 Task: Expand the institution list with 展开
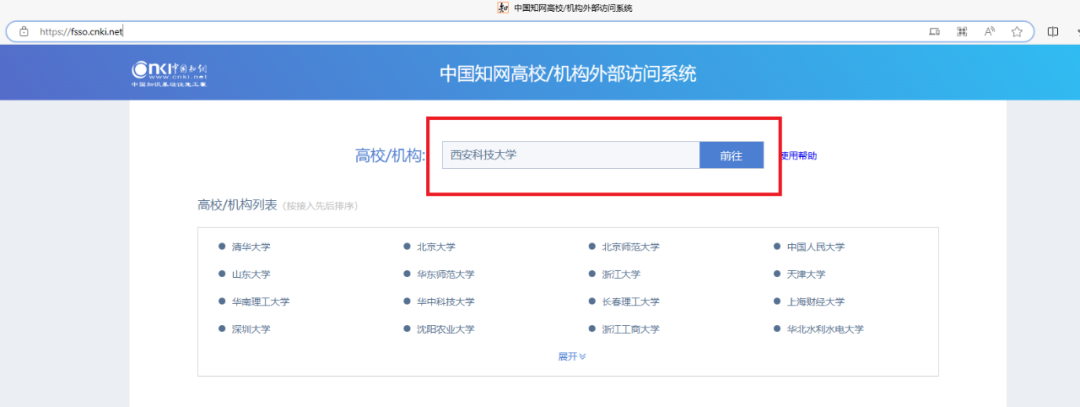click(572, 356)
